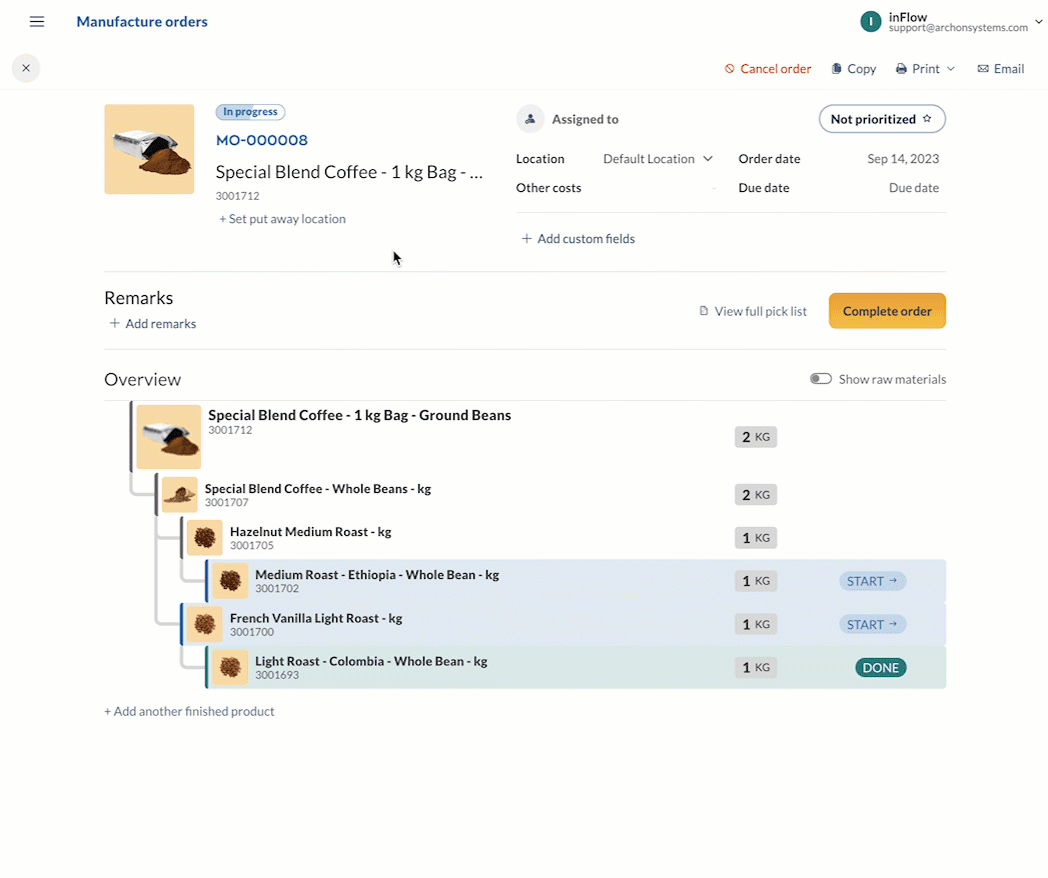Toggle Show raw materials switch
1048x878 pixels.
821,379
